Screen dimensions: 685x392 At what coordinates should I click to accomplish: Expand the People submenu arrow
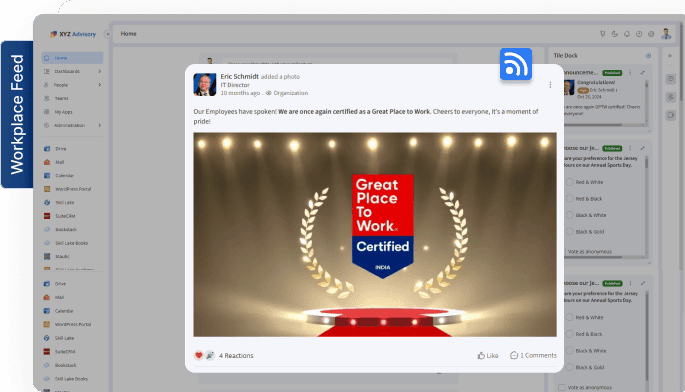100,85
